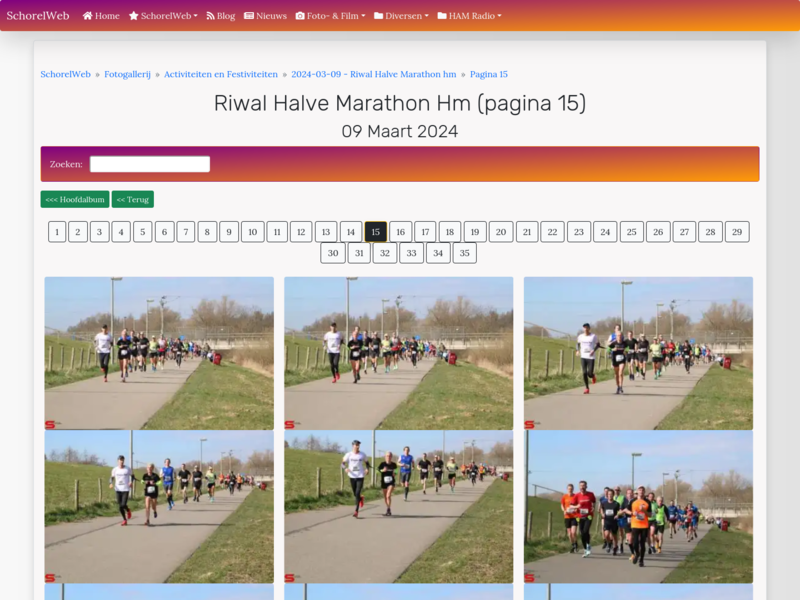This screenshot has height=600, width=800.
Task: Go to the Blog menu item
Action: tap(221, 16)
